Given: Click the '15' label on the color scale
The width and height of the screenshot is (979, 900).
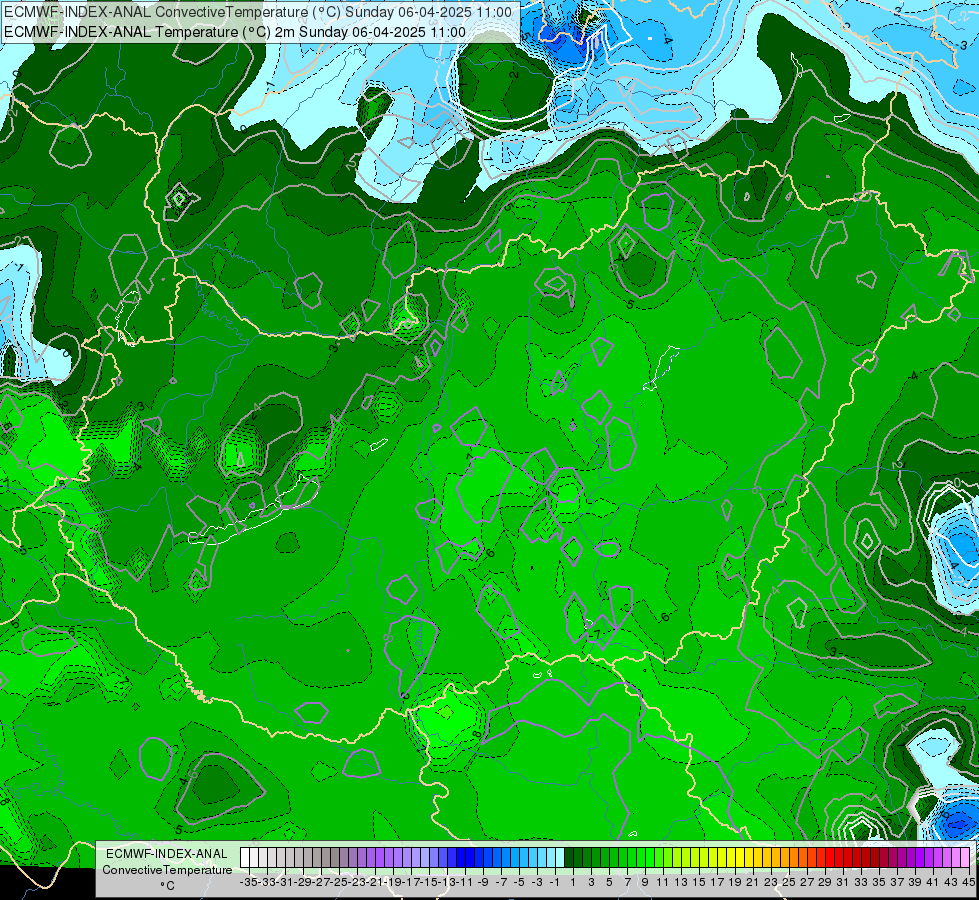Looking at the screenshot, I should tap(699, 883).
